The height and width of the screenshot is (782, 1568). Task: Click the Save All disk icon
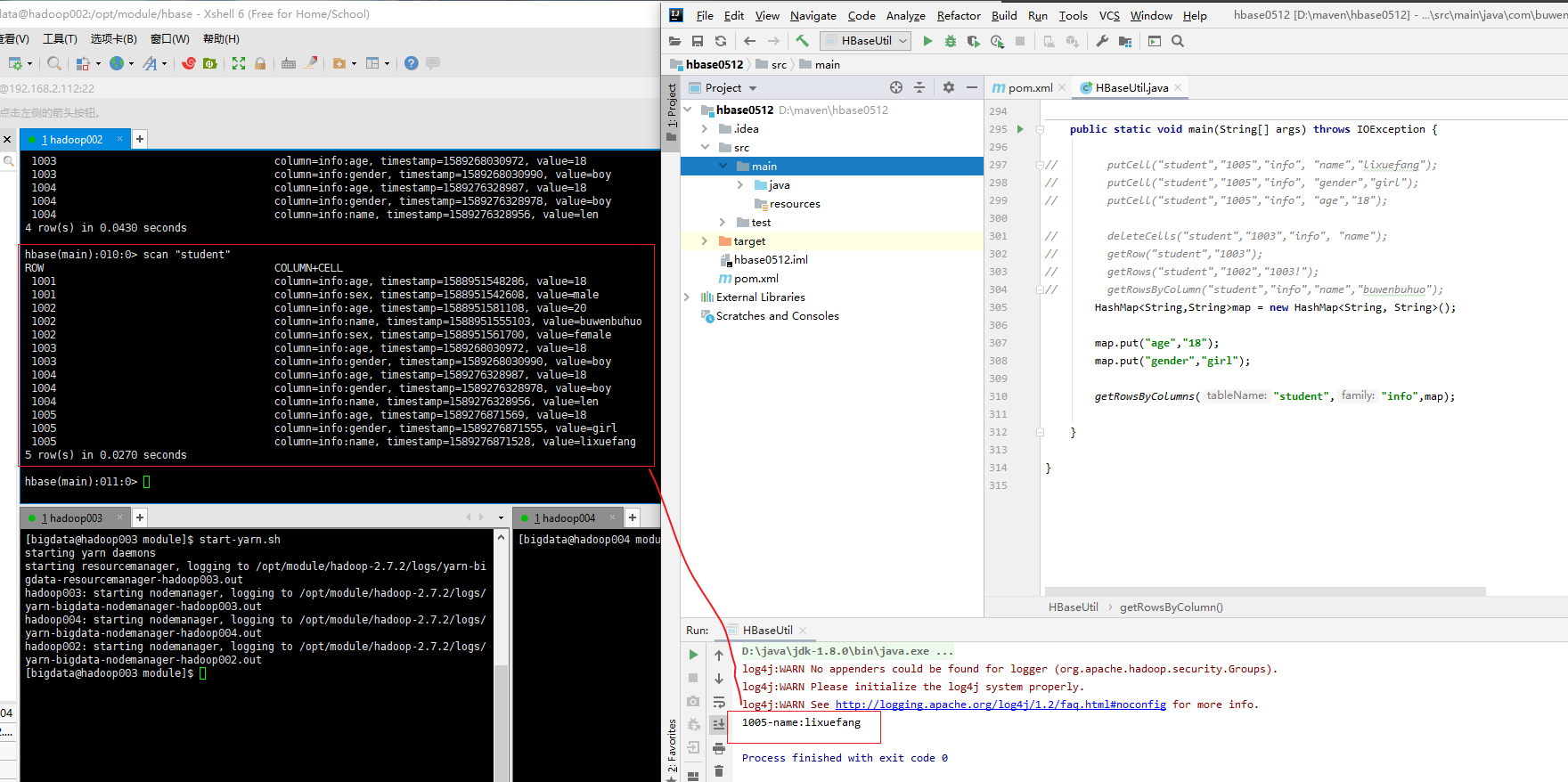[x=698, y=41]
